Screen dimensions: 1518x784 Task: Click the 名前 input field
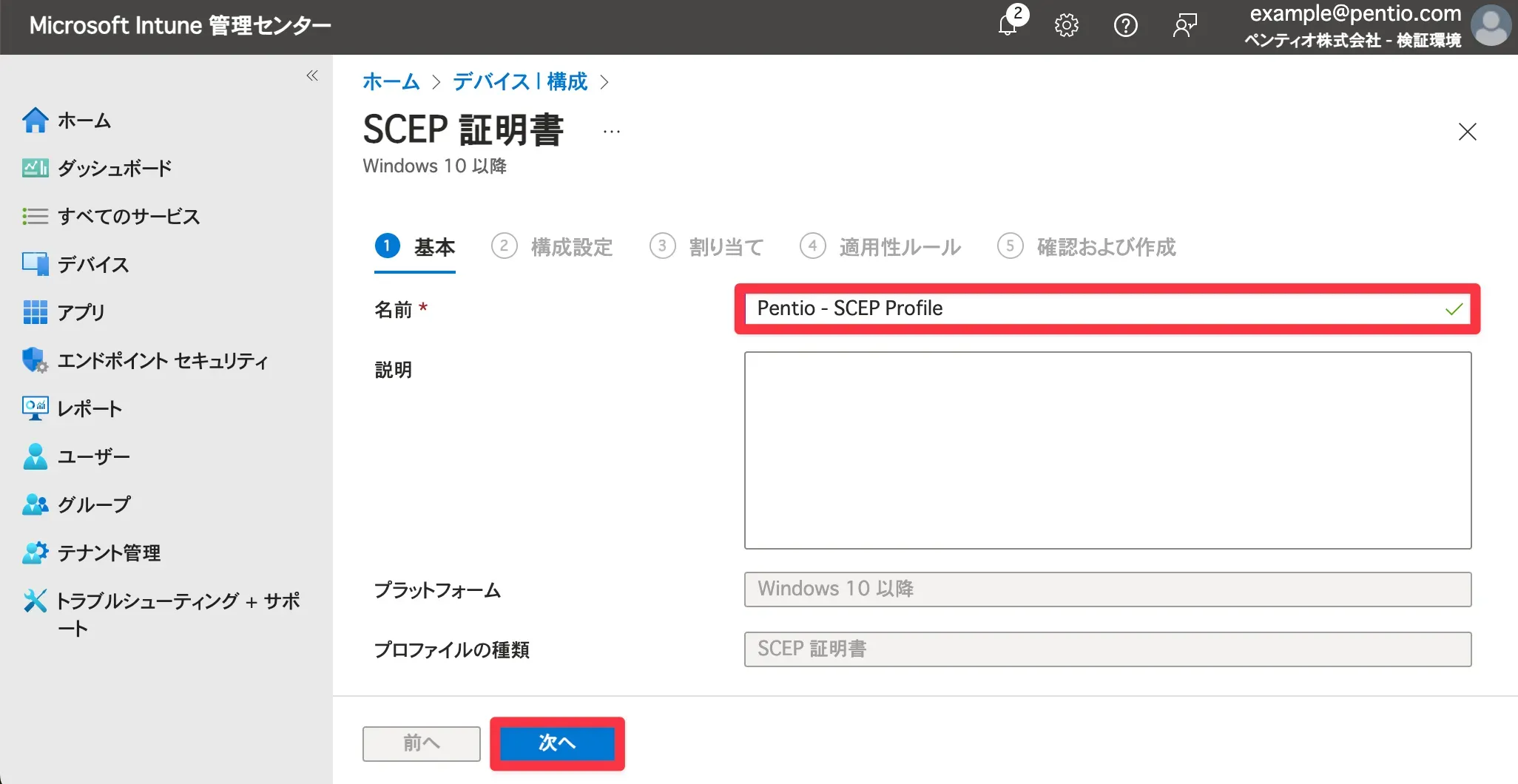pyautogui.click(x=1095, y=308)
